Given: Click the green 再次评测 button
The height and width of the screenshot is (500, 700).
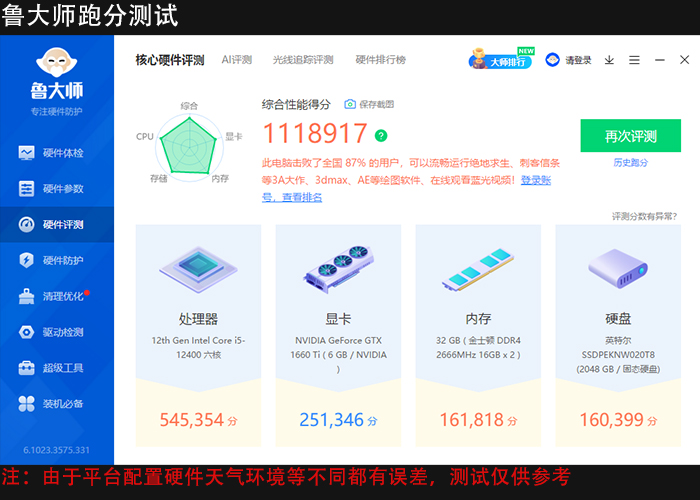Looking at the screenshot, I should [x=630, y=135].
